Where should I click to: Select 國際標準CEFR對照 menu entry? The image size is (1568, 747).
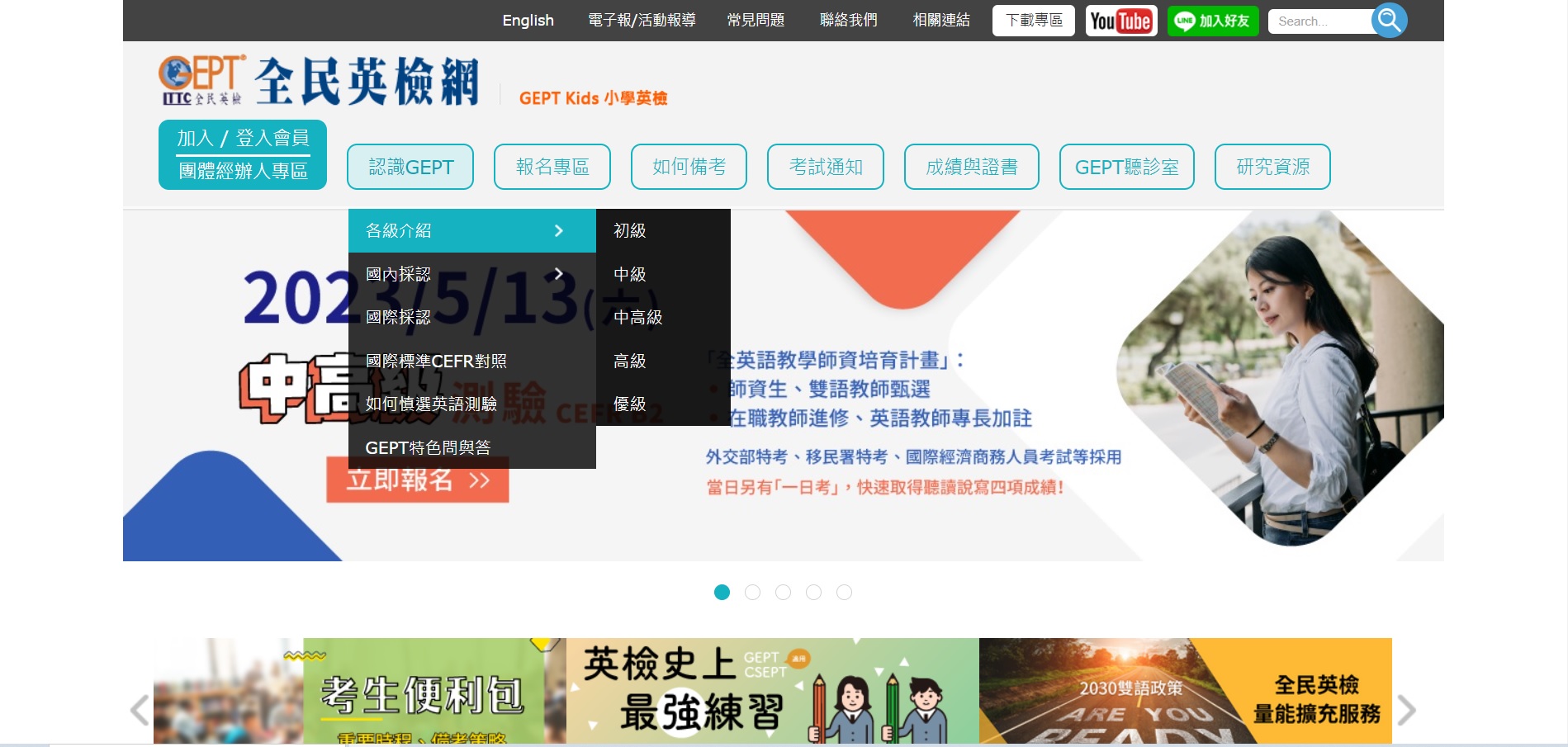(x=472, y=361)
